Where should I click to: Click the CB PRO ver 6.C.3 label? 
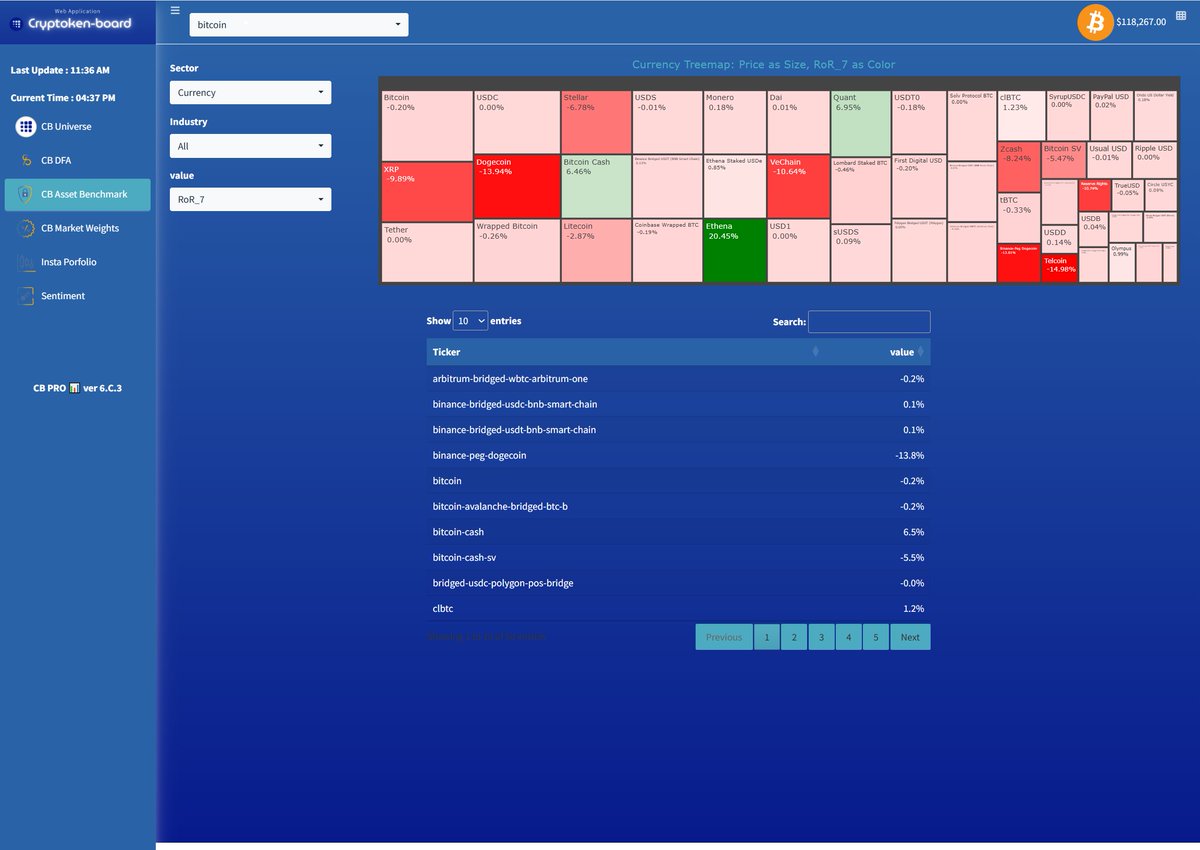pos(78,388)
